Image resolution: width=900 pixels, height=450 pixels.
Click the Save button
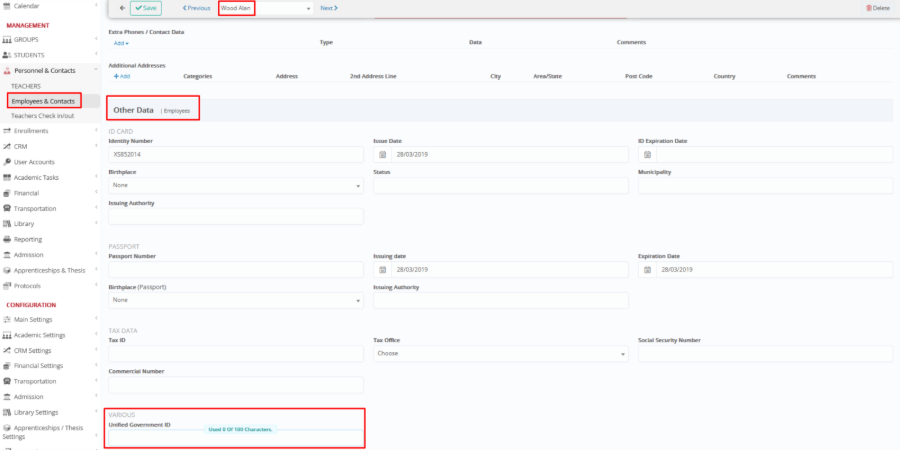146,8
